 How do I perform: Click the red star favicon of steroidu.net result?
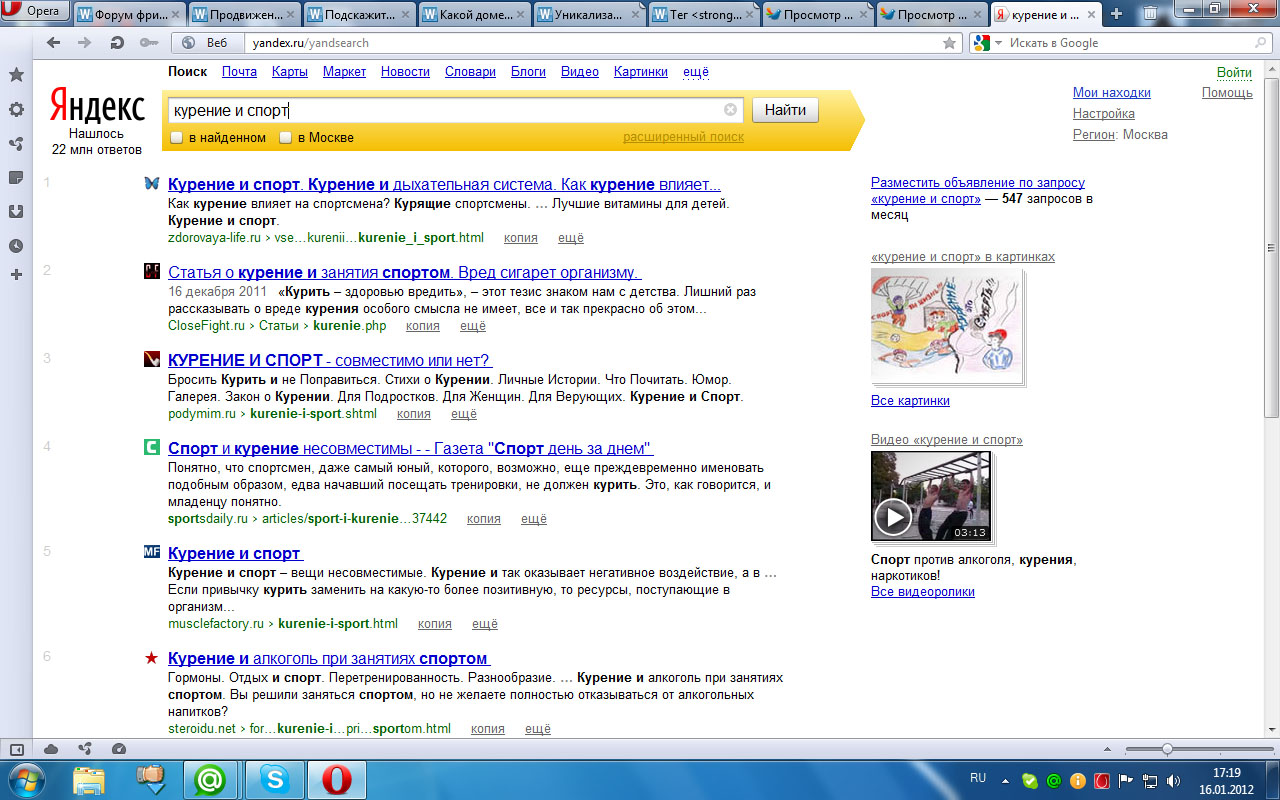tap(152, 658)
